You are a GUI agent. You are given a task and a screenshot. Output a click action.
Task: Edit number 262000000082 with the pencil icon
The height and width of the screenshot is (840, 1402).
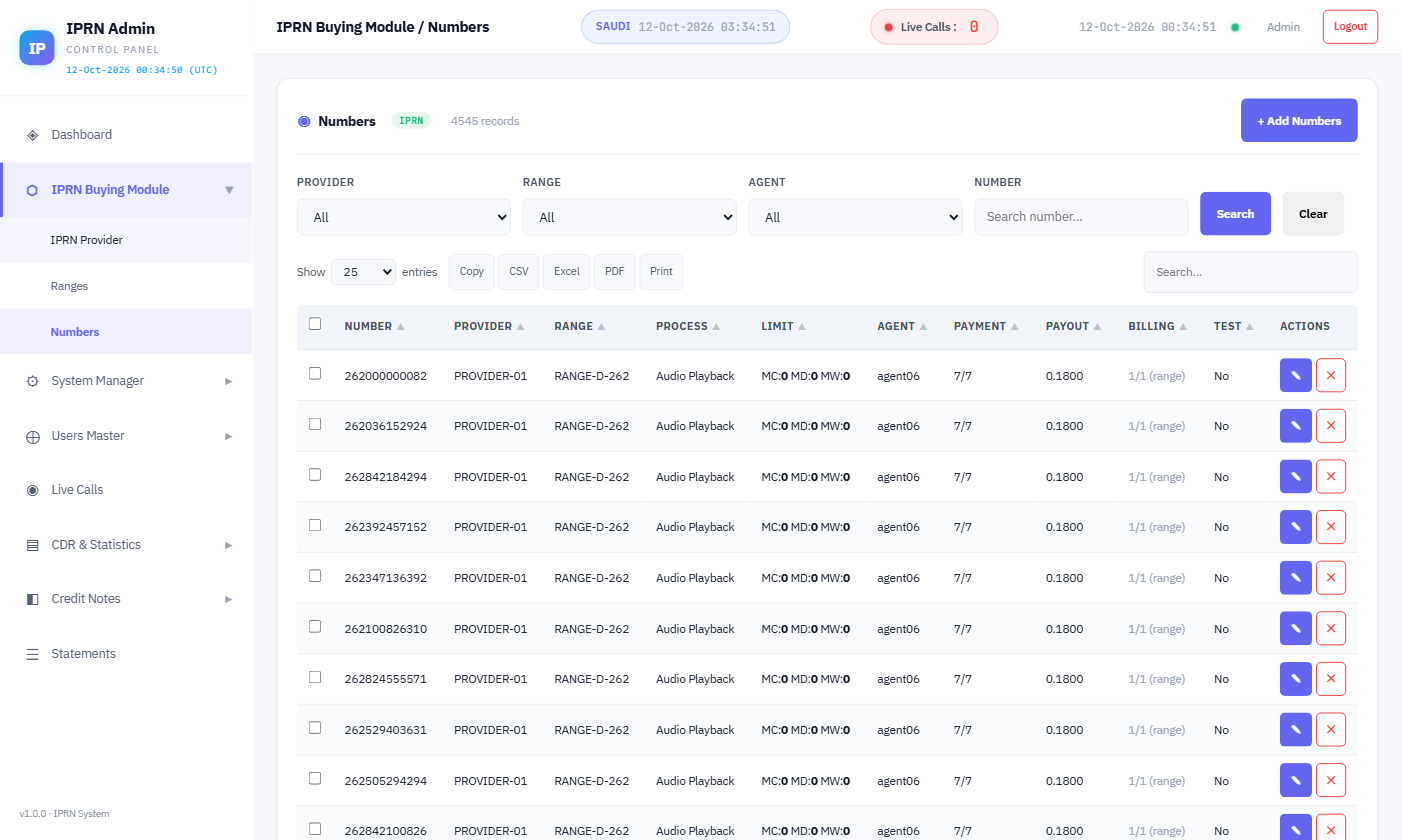[1295, 375]
